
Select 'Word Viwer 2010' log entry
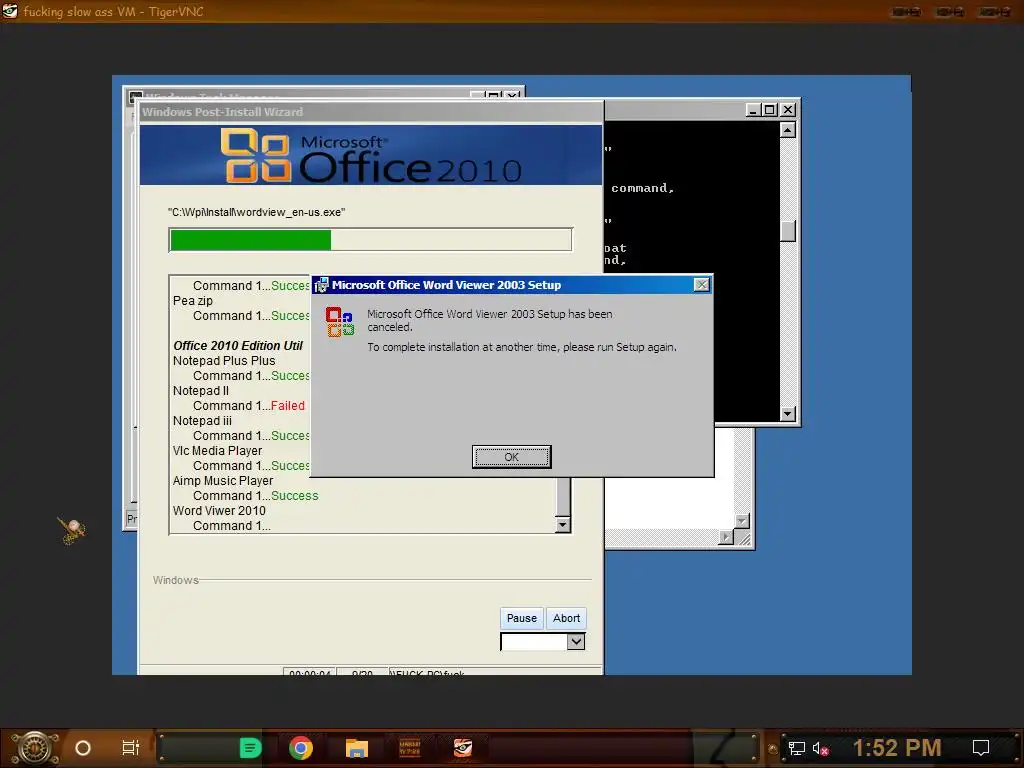[x=219, y=511]
